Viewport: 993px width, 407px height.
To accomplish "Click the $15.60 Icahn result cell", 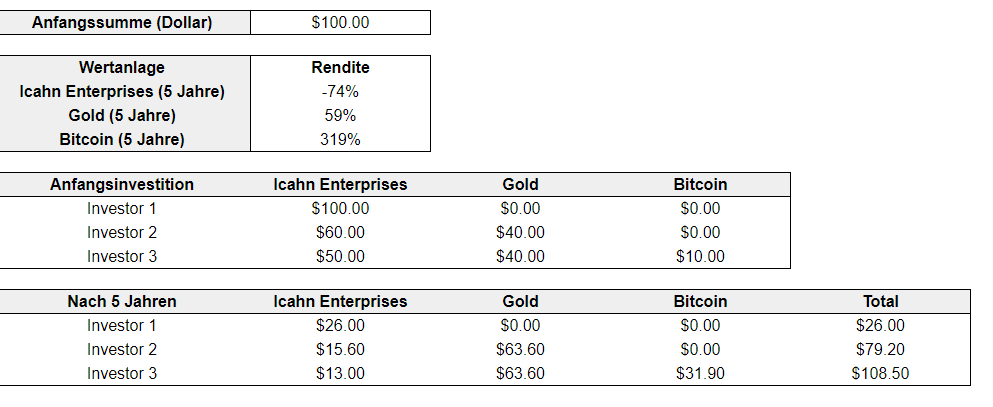I will tap(340, 350).
